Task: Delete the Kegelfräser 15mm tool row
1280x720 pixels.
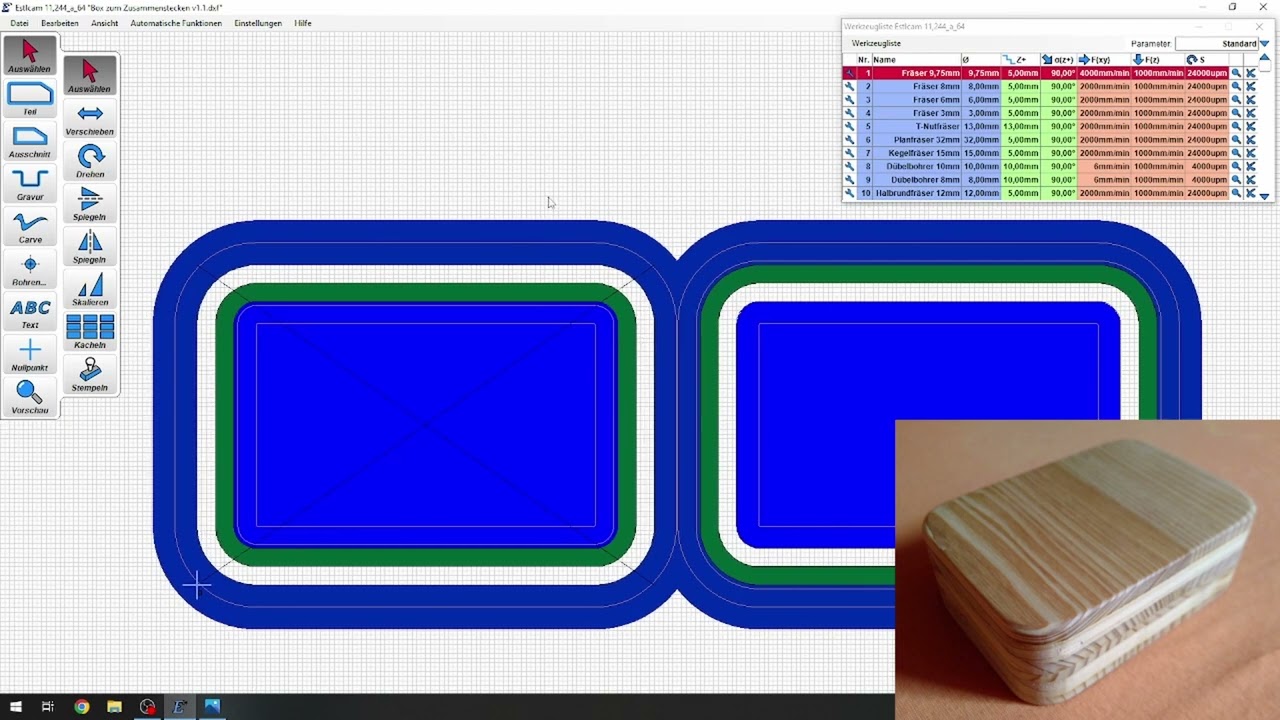Action: (1251, 153)
